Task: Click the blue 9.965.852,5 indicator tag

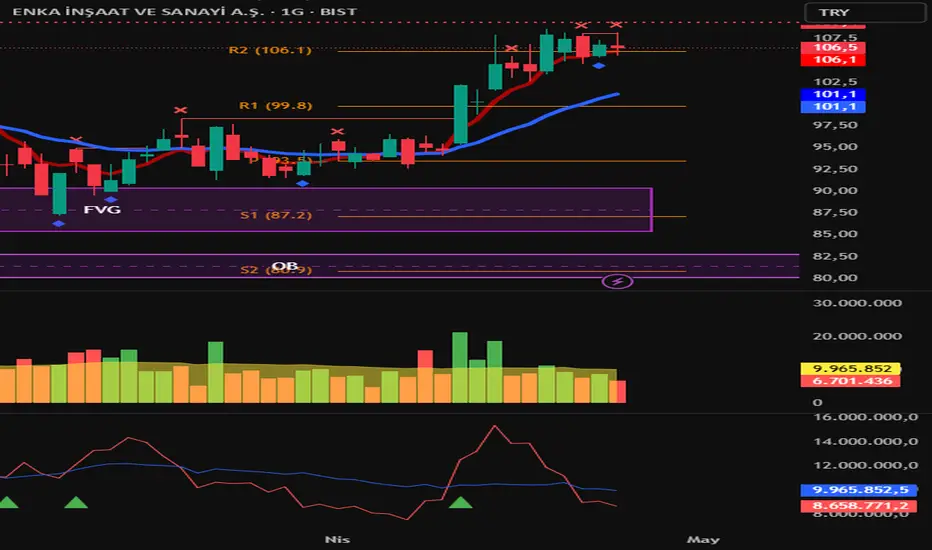Action: point(858,490)
